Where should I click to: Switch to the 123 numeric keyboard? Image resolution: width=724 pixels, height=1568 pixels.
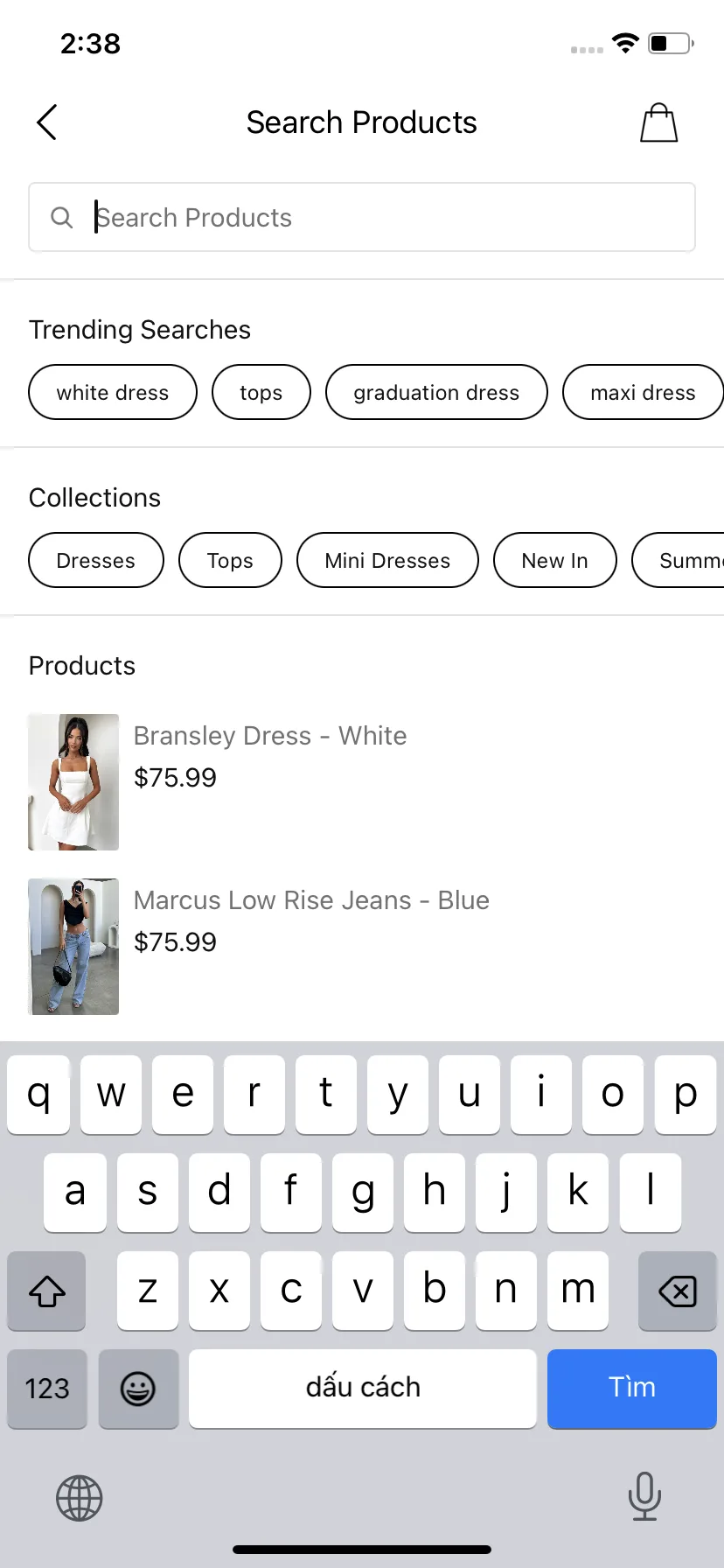point(47,1389)
